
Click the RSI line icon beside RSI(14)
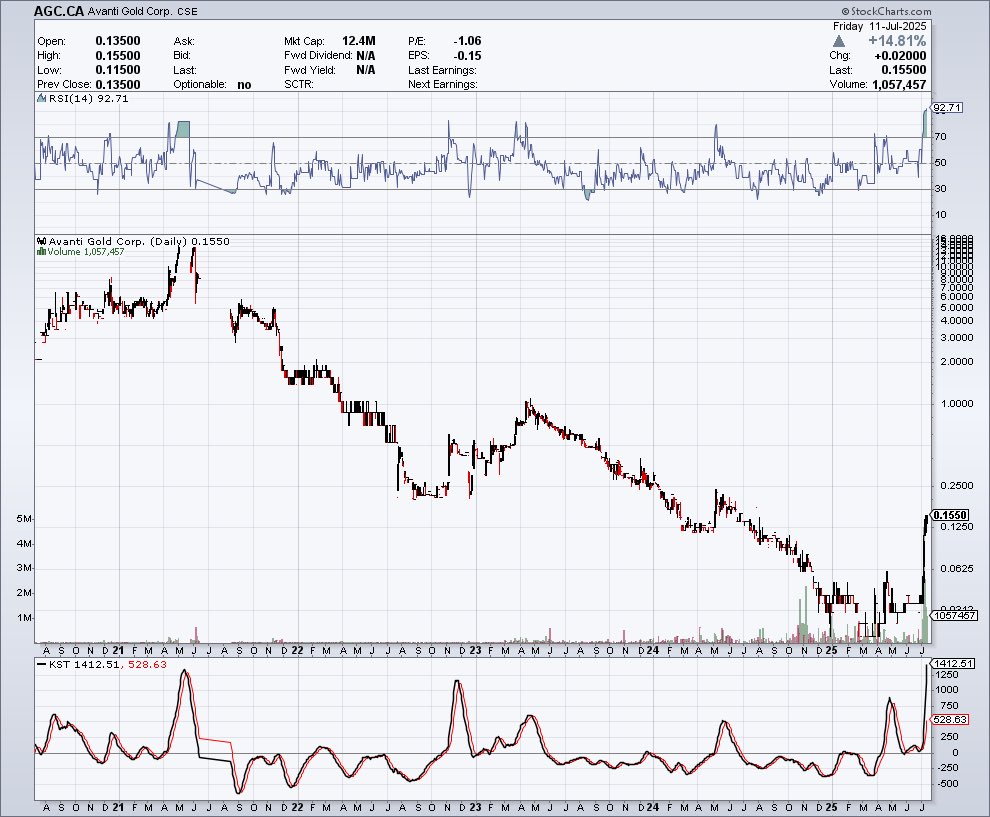[41, 98]
